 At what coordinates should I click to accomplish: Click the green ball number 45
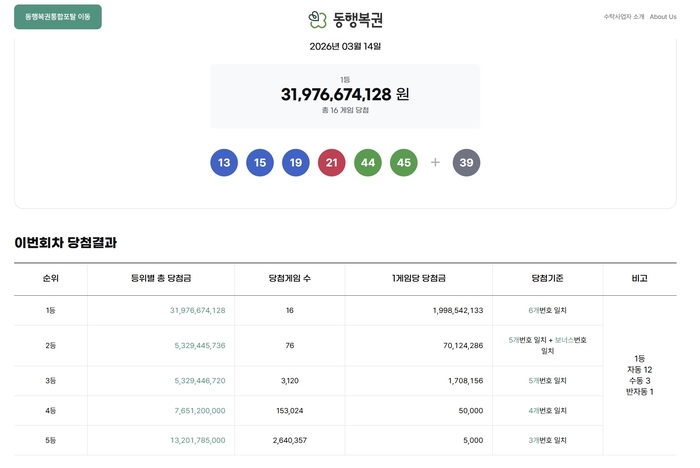(404, 163)
